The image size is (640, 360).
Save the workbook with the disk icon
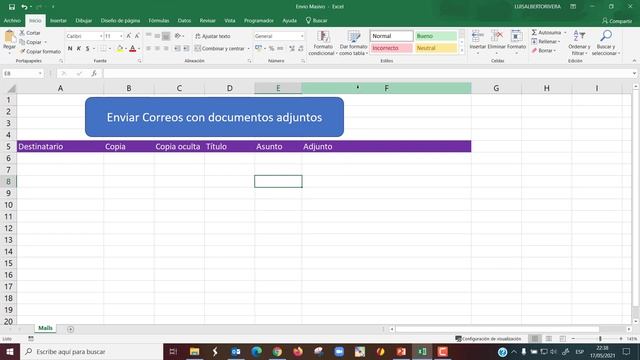tap(12, 7)
